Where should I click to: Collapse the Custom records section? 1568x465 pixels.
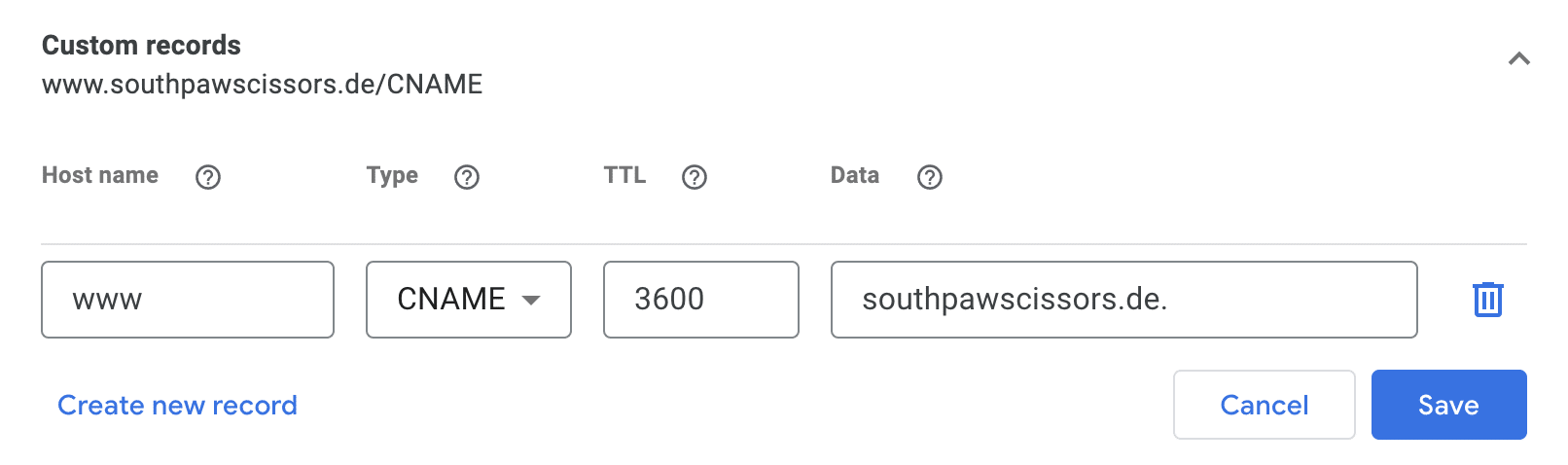1518,59
